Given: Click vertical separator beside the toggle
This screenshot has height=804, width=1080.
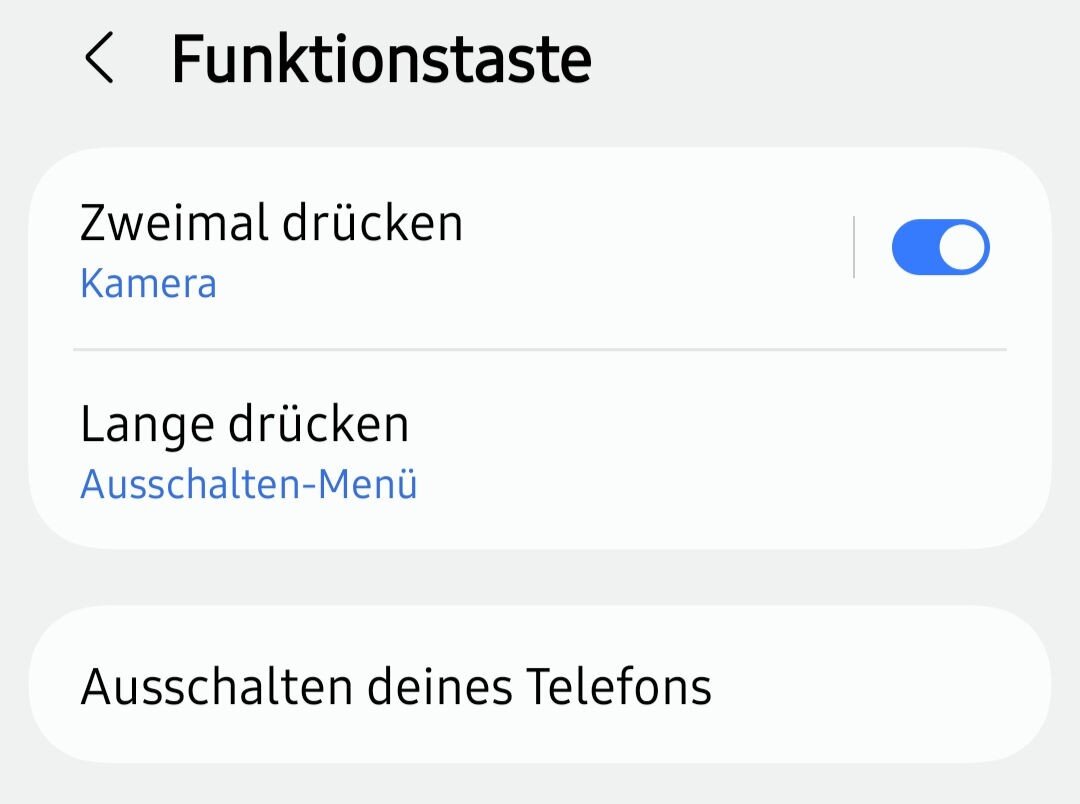Looking at the screenshot, I should pos(854,247).
